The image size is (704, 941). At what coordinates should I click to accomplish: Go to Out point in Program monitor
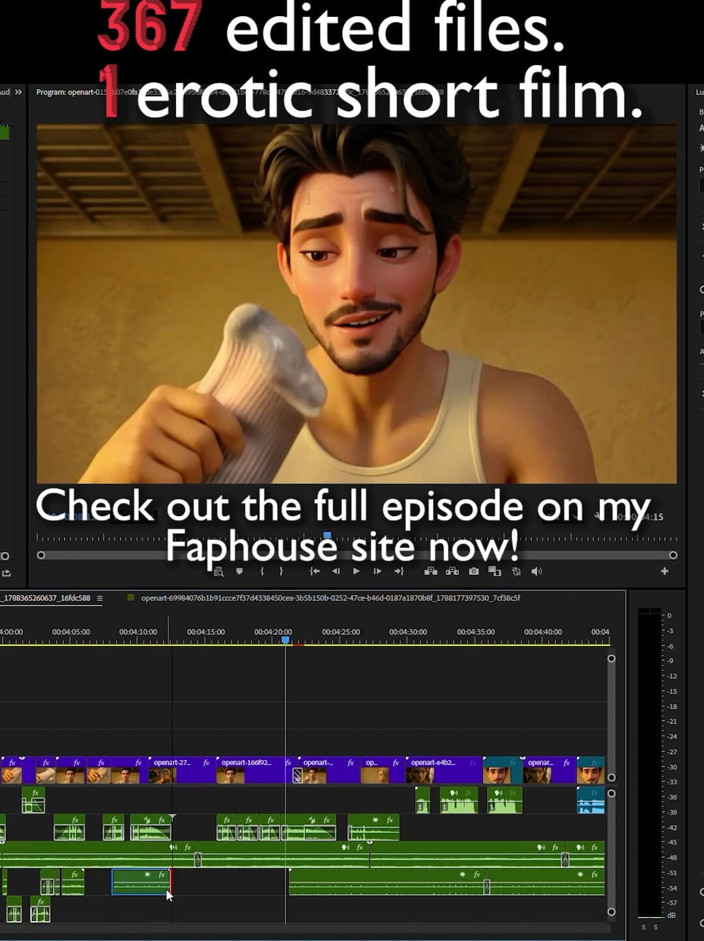(x=399, y=571)
